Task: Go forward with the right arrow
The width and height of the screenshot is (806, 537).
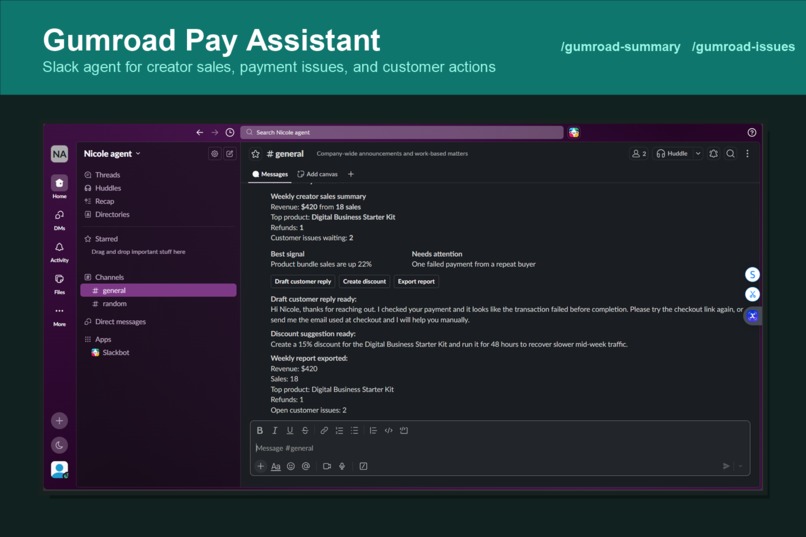Action: pos(215,133)
